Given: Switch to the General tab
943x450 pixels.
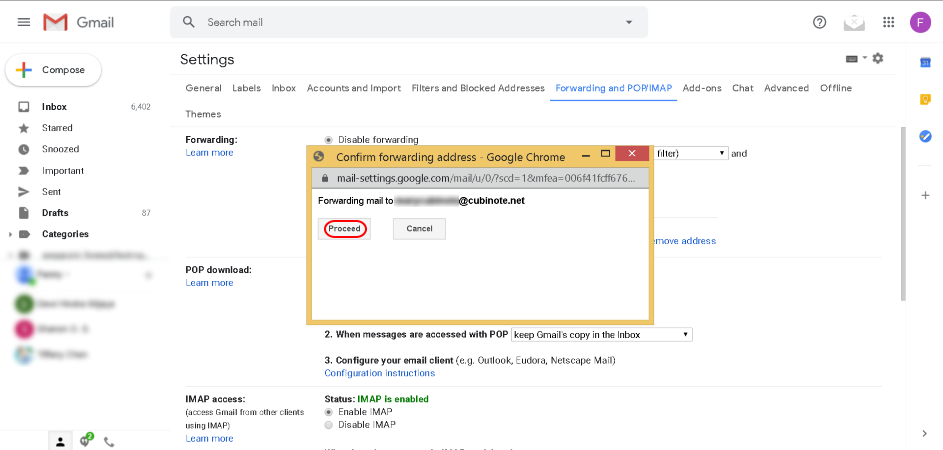Looking at the screenshot, I should (203, 88).
